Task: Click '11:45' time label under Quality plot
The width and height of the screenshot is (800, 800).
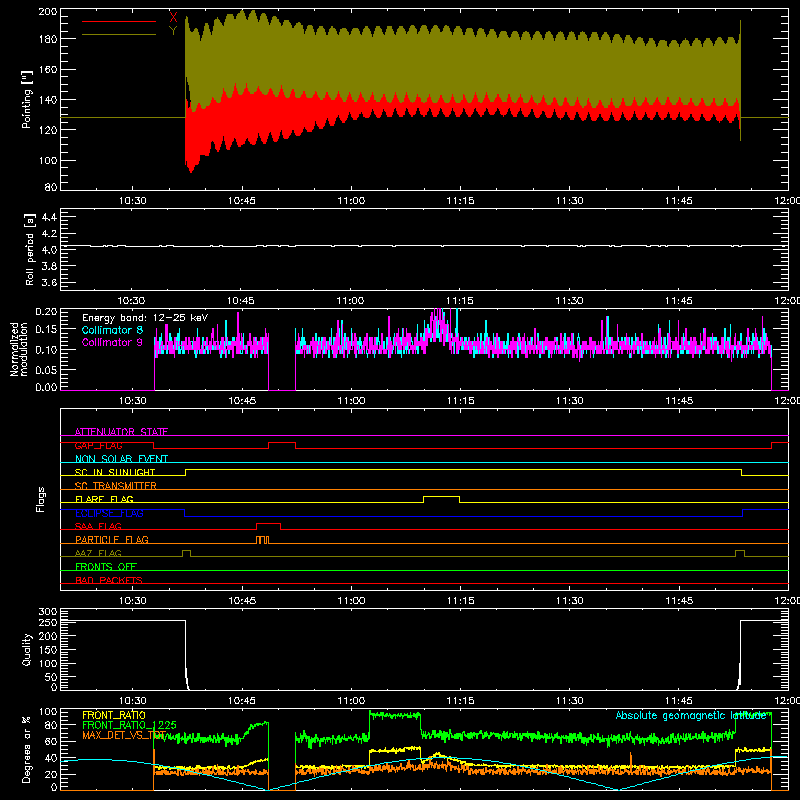Action: 679,701
